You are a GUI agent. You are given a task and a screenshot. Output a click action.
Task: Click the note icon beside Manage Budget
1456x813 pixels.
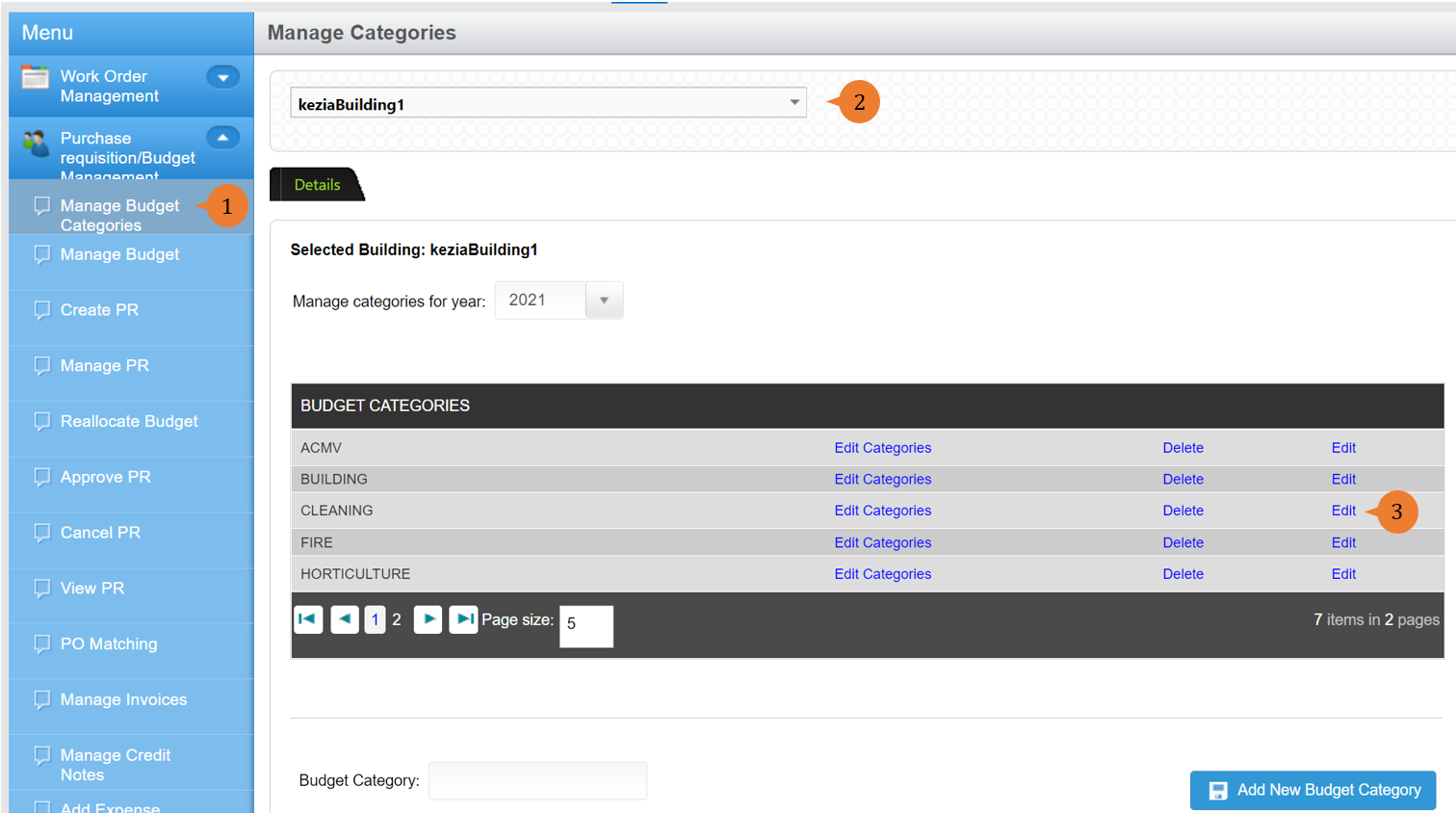(x=41, y=254)
